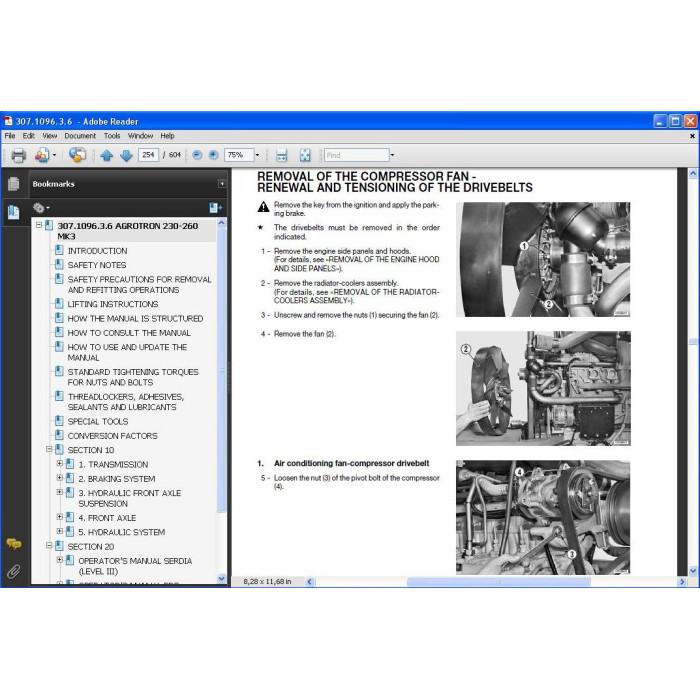Open the email/send document icon

42,155
